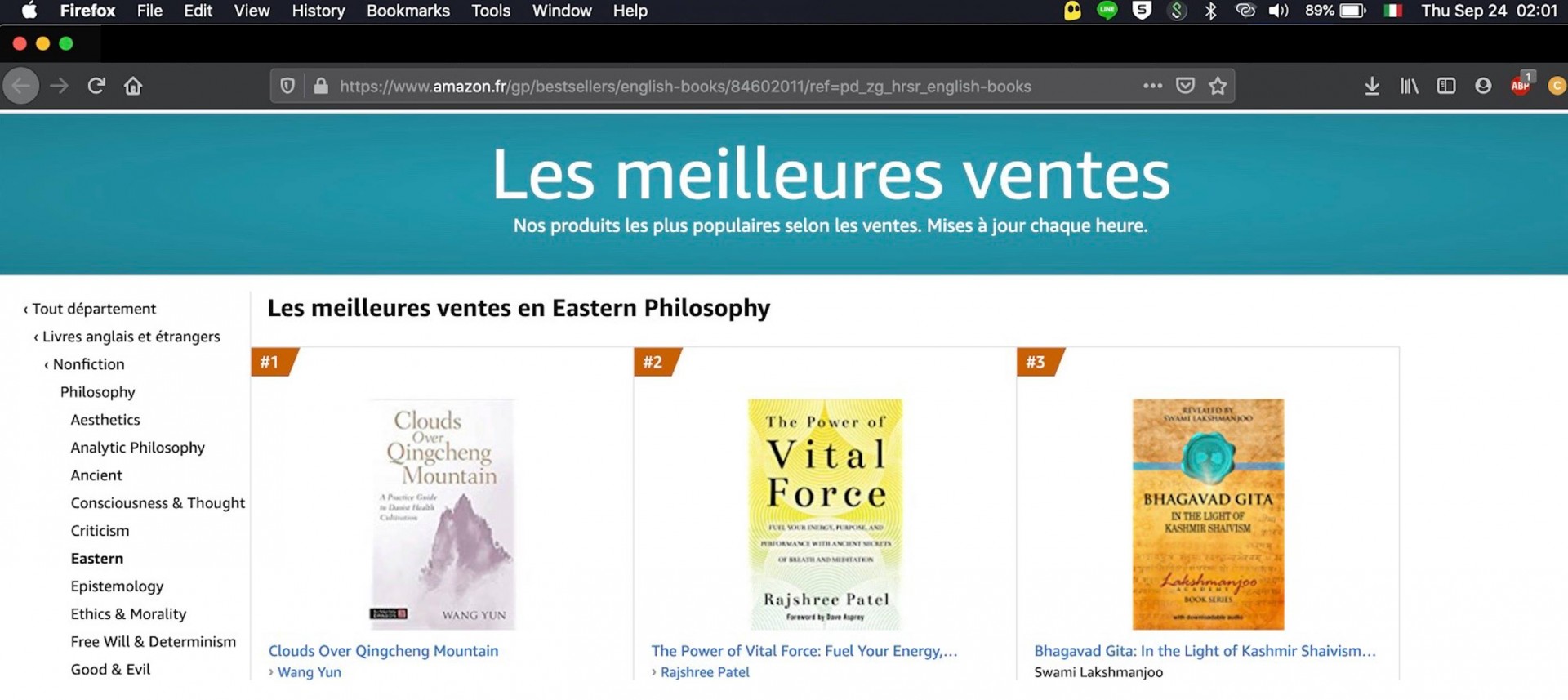Image resolution: width=1568 pixels, height=700 pixels.
Task: Open Rajshree Patel author link
Action: click(x=705, y=672)
